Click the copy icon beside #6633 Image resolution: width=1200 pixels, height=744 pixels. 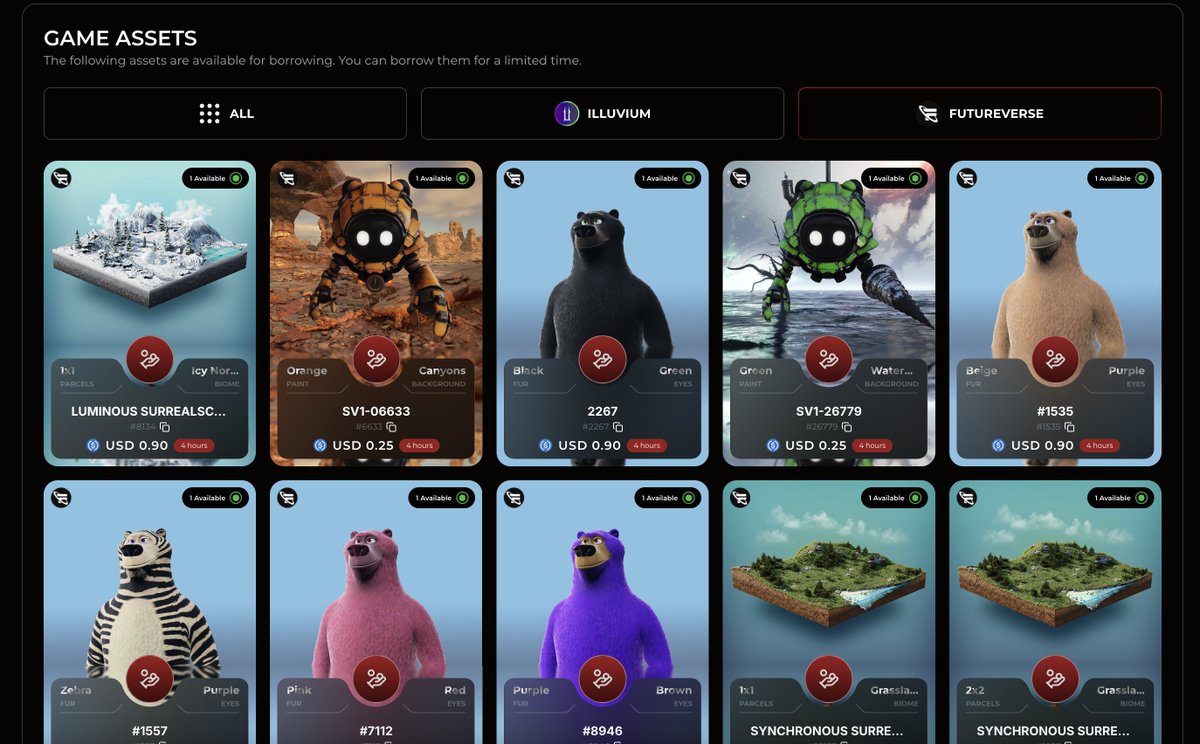pos(391,425)
